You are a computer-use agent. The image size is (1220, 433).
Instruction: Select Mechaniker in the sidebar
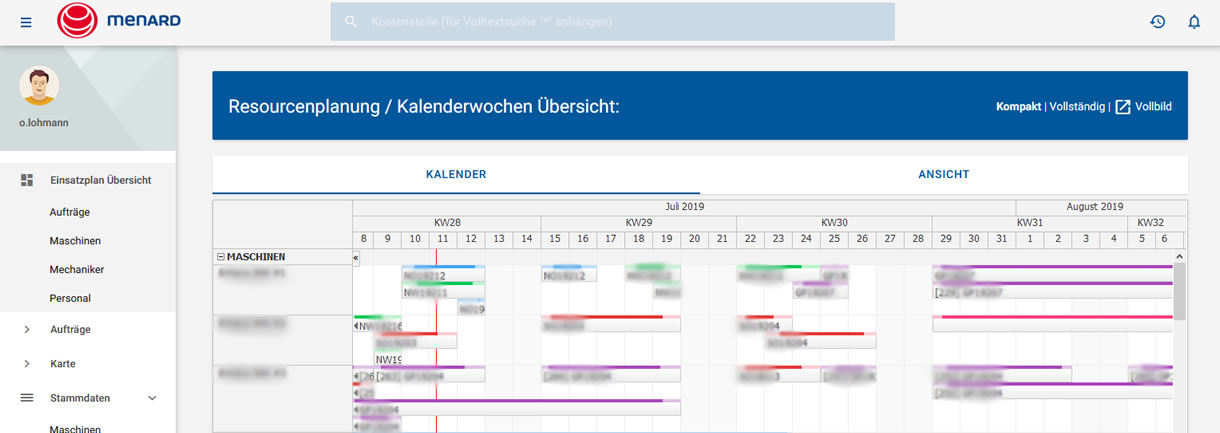tap(77, 269)
